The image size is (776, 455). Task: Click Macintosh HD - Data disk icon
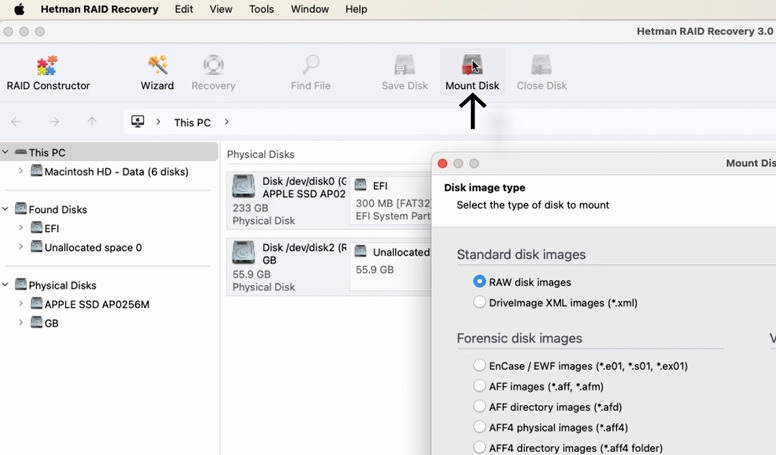coord(37,171)
